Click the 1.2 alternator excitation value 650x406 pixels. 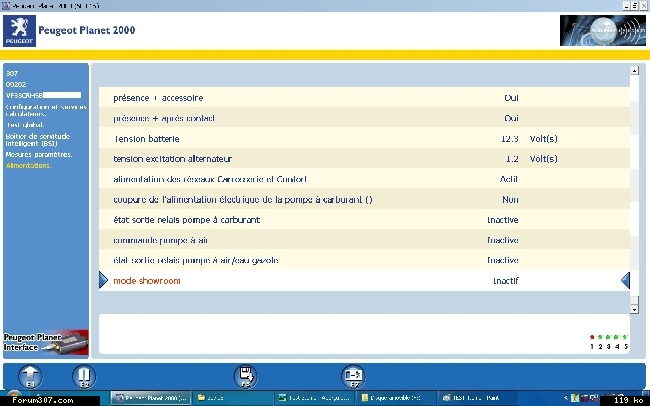(x=512, y=159)
